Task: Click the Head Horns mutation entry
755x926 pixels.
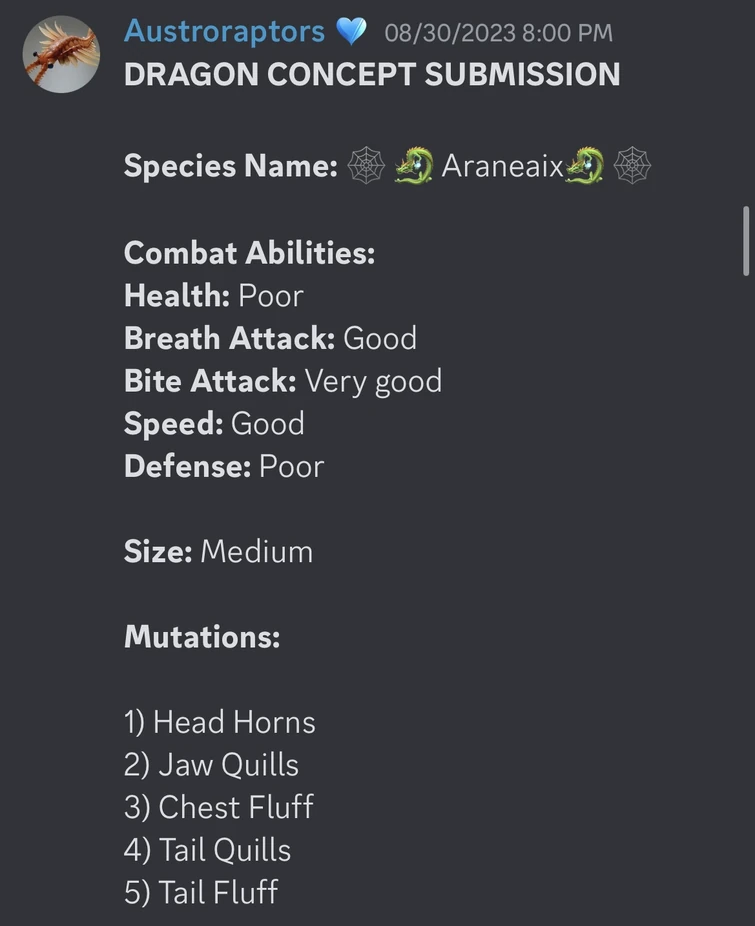Action: (219, 722)
